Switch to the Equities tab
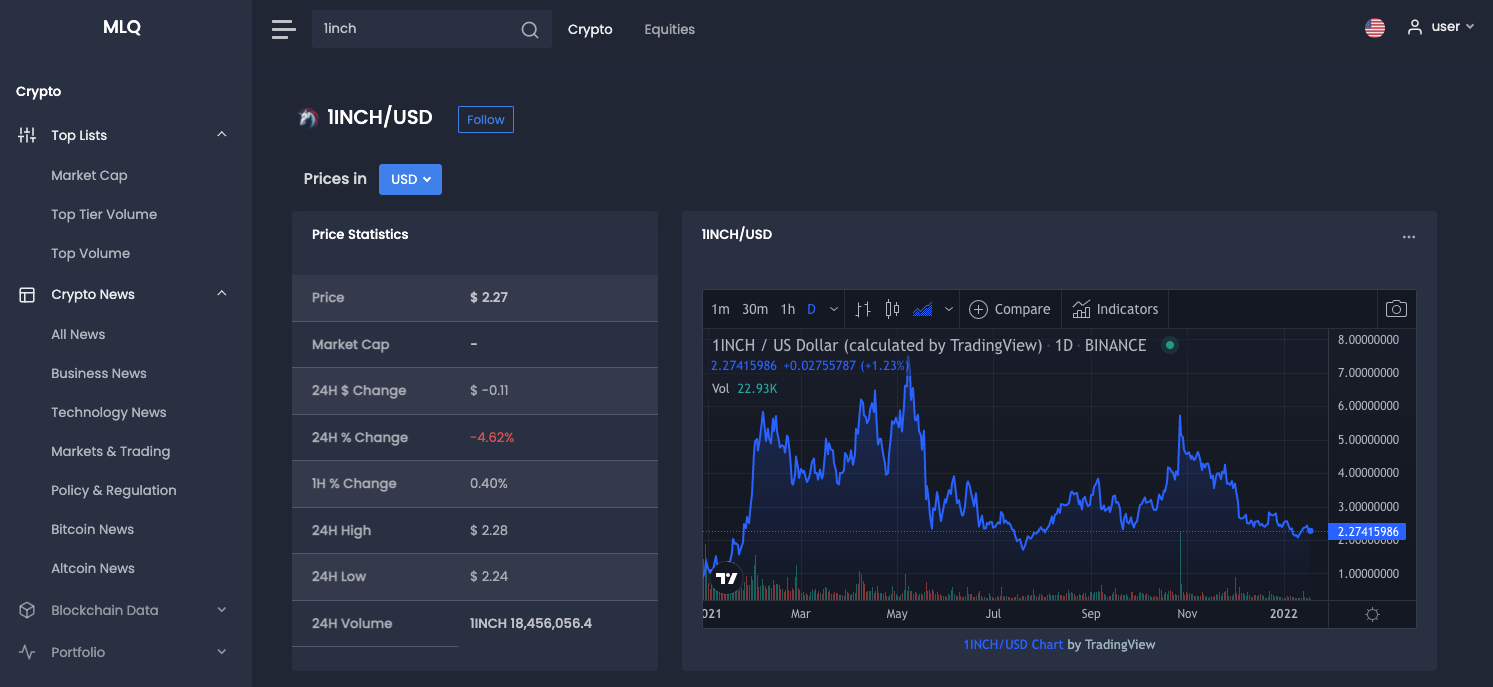 670,29
